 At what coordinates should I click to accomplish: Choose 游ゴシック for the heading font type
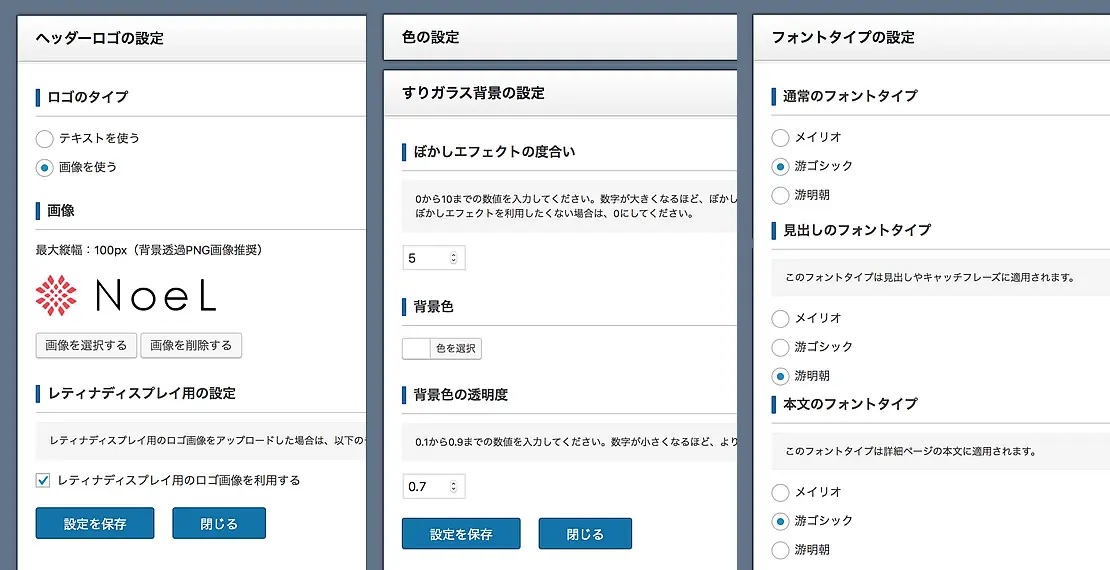pos(781,348)
